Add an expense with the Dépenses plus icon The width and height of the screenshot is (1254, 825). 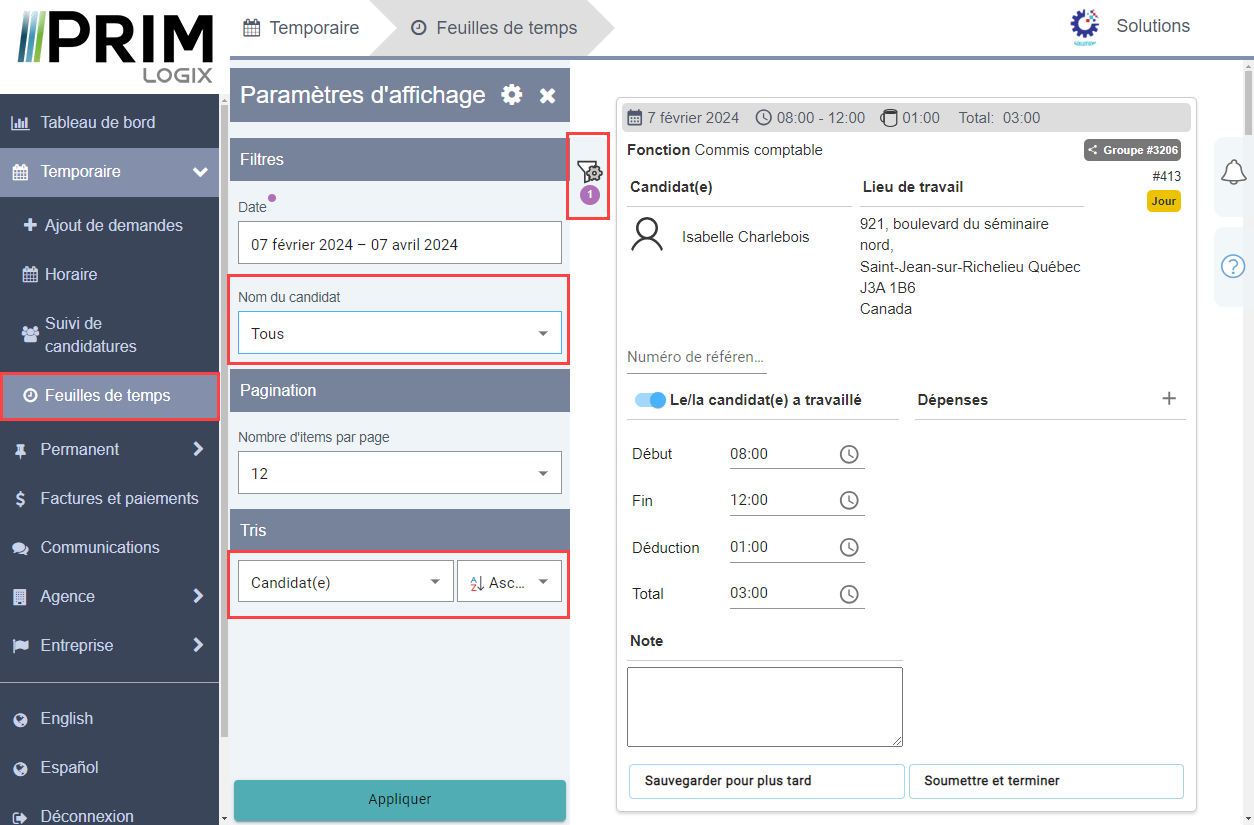(1169, 399)
